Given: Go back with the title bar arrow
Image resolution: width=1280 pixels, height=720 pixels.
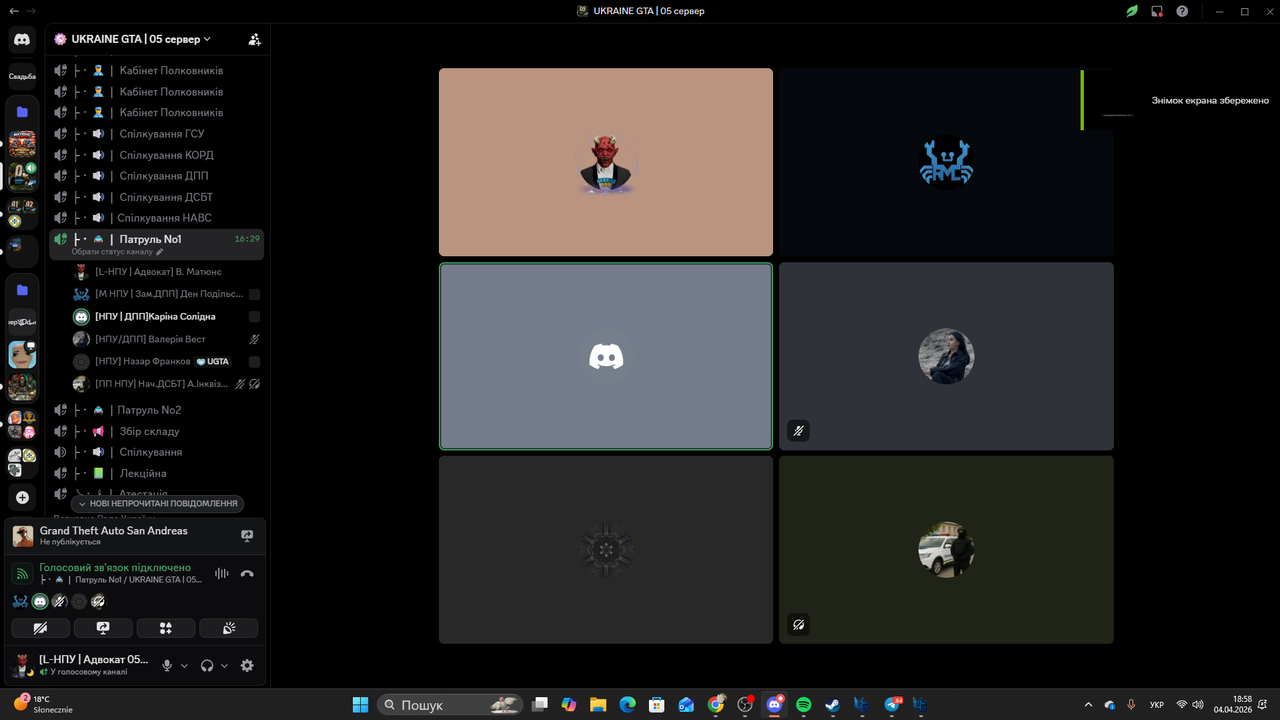Looking at the screenshot, I should [13, 11].
